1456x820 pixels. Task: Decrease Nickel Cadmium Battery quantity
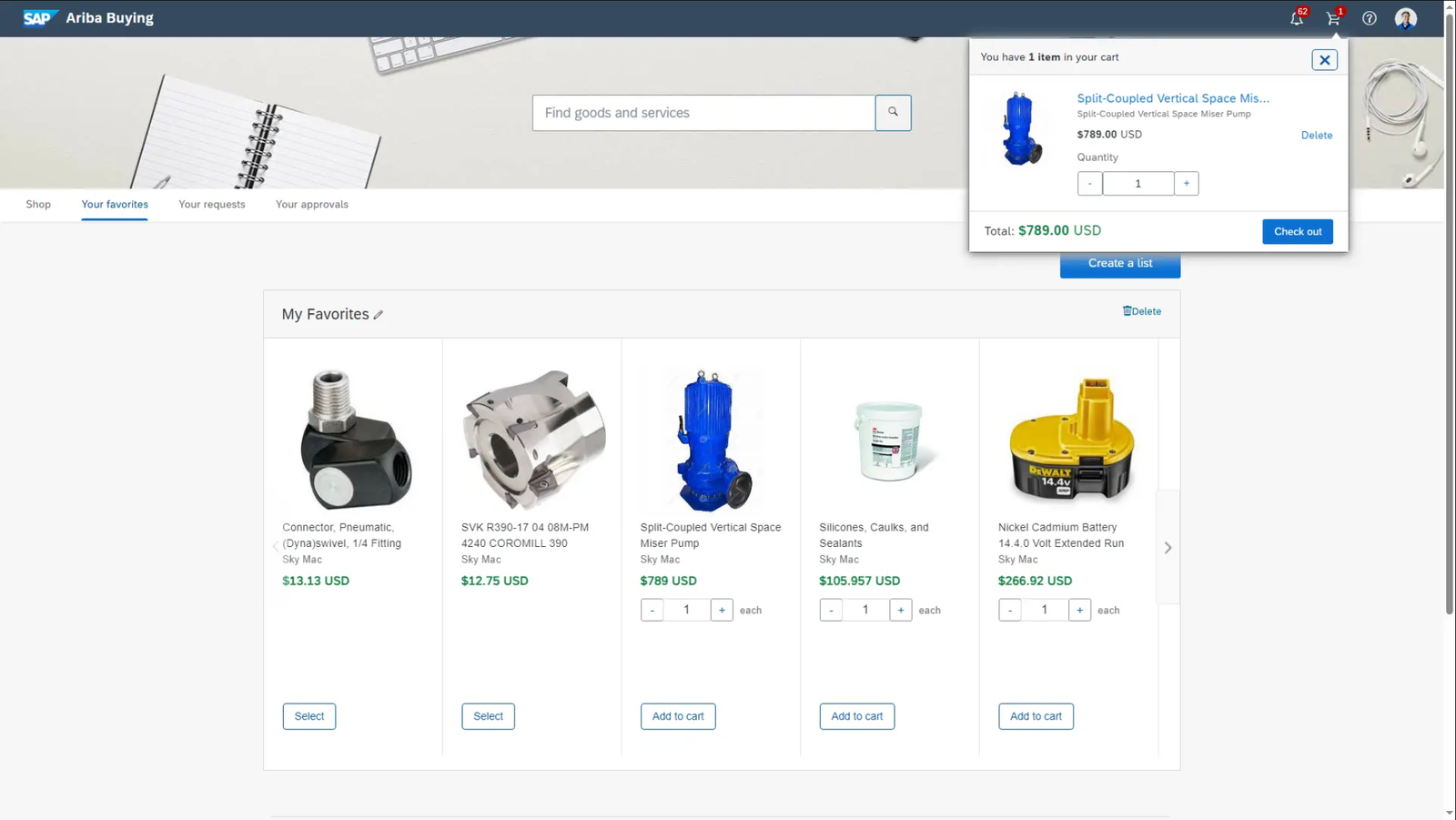[x=1009, y=610]
